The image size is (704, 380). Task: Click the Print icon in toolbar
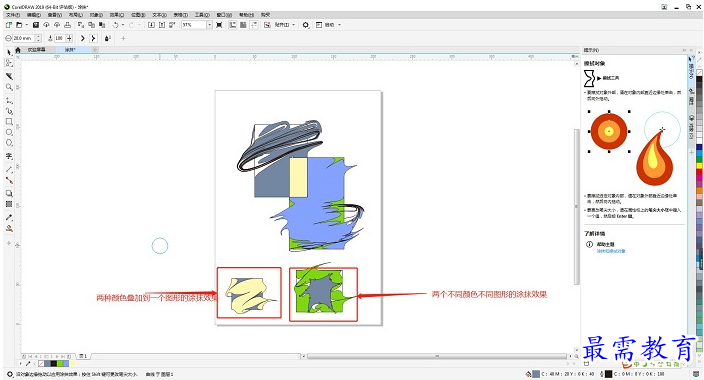(67, 25)
